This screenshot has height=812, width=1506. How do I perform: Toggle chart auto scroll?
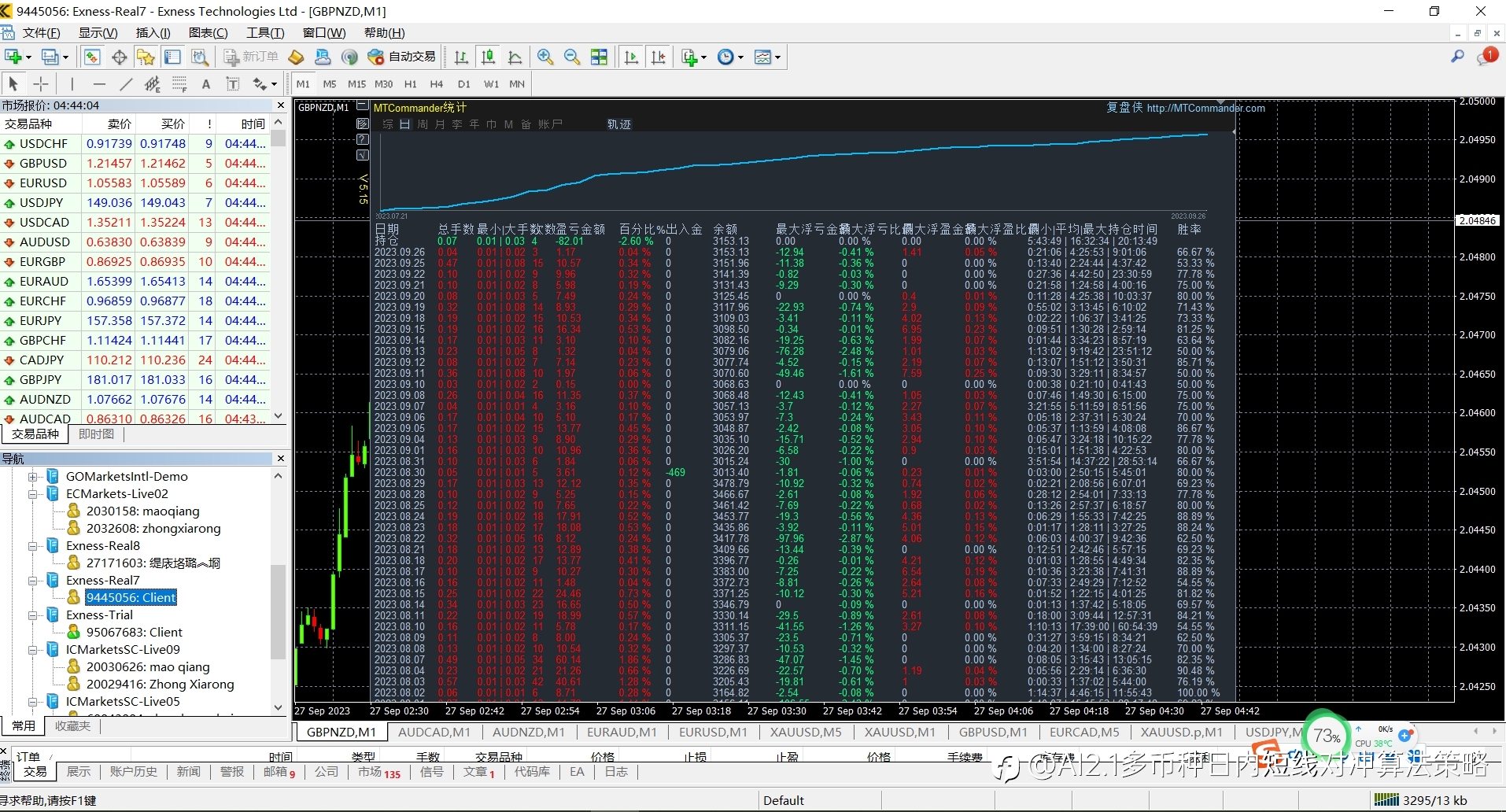[x=631, y=57]
